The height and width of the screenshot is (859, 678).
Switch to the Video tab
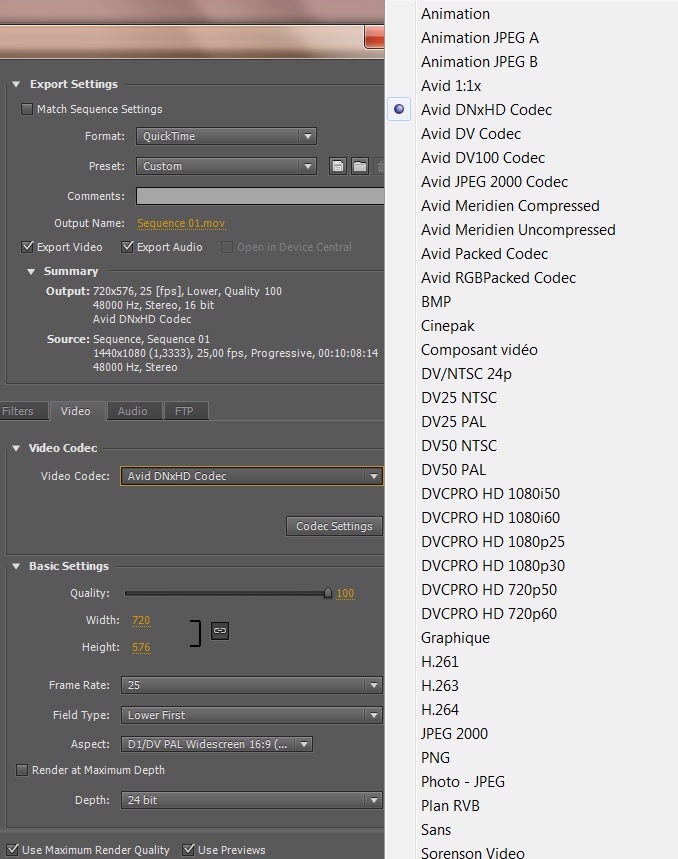tap(76, 411)
